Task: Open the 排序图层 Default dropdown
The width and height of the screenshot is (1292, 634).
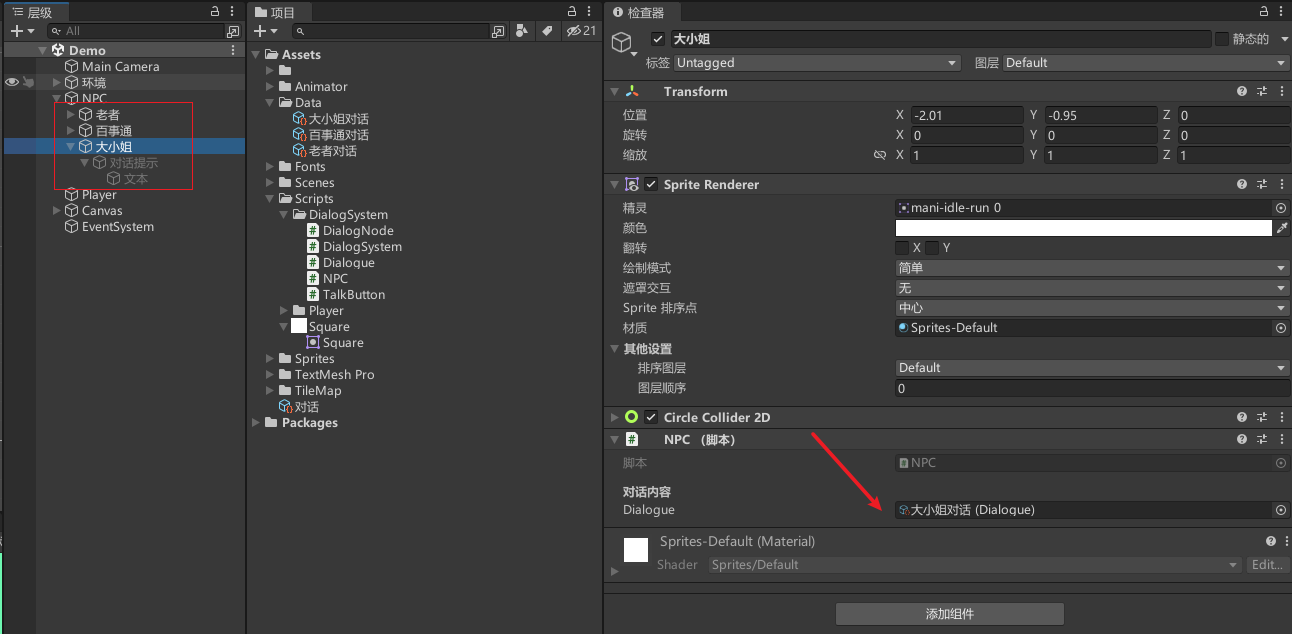Action: tap(1092, 368)
